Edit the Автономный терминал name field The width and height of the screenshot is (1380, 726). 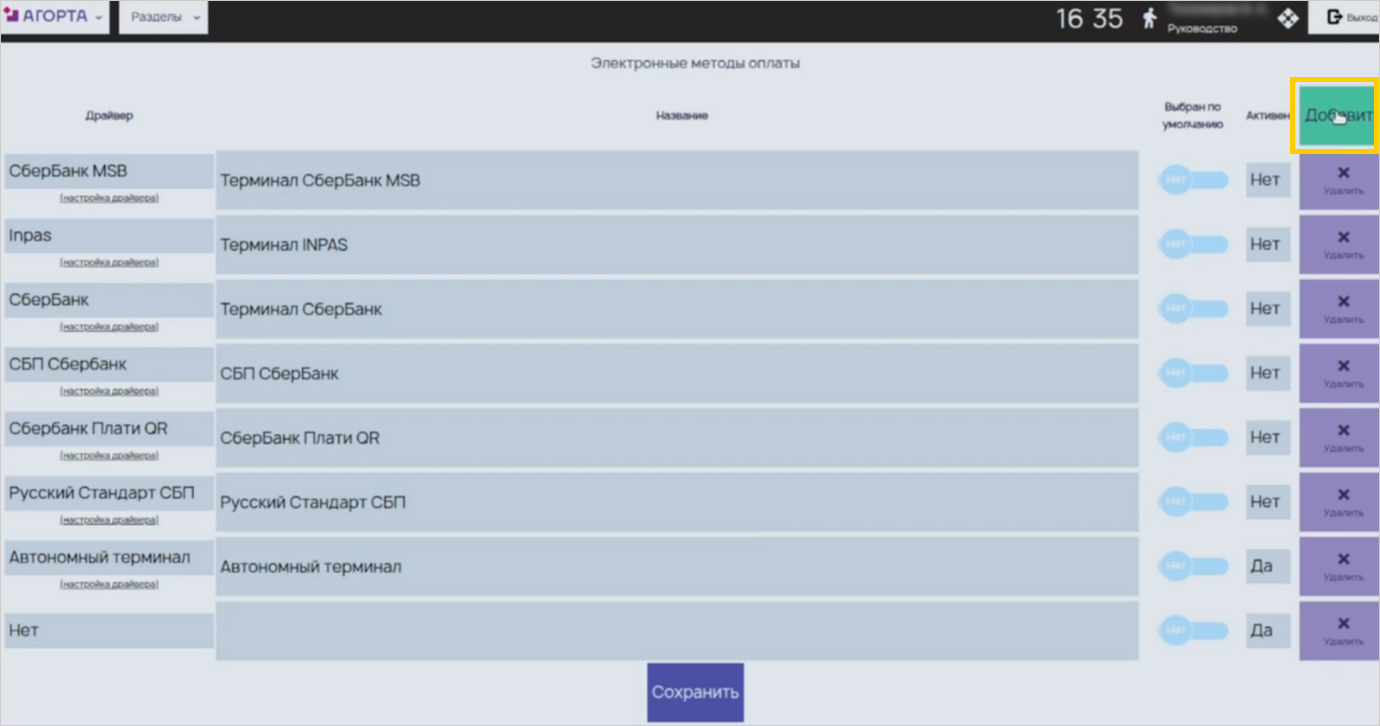click(677, 566)
